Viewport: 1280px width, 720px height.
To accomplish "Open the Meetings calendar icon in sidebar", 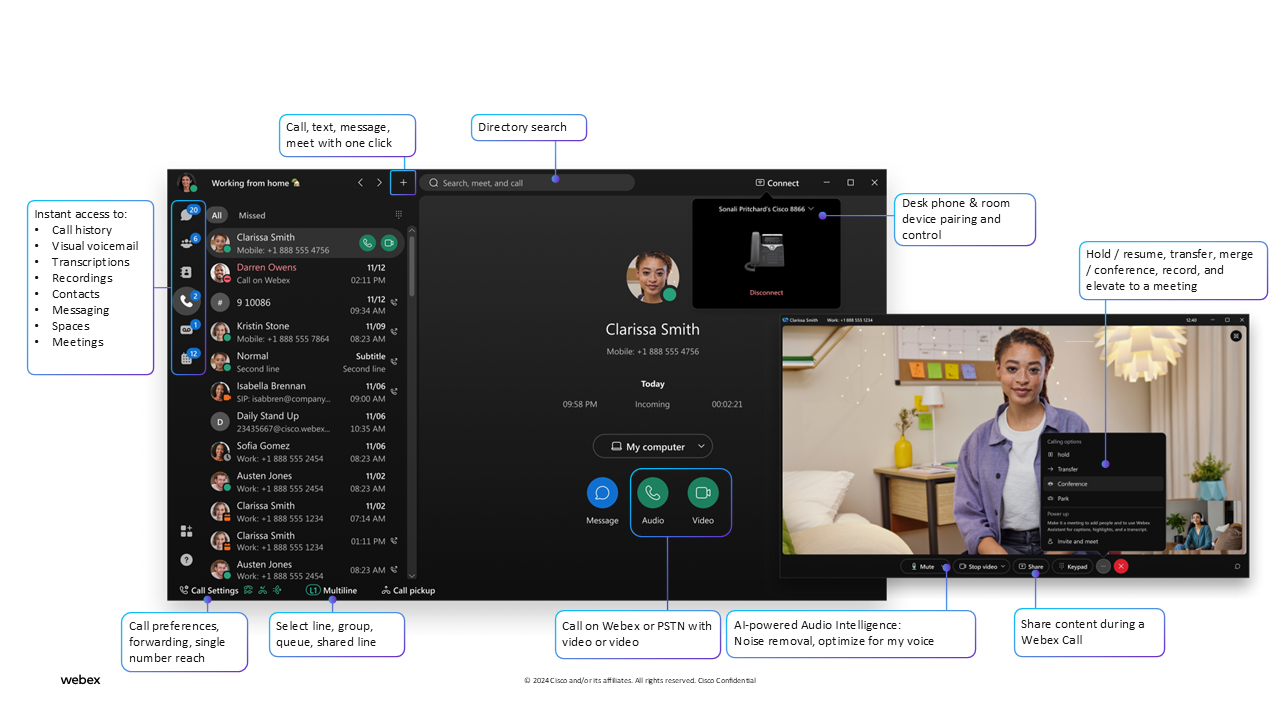I will (186, 358).
